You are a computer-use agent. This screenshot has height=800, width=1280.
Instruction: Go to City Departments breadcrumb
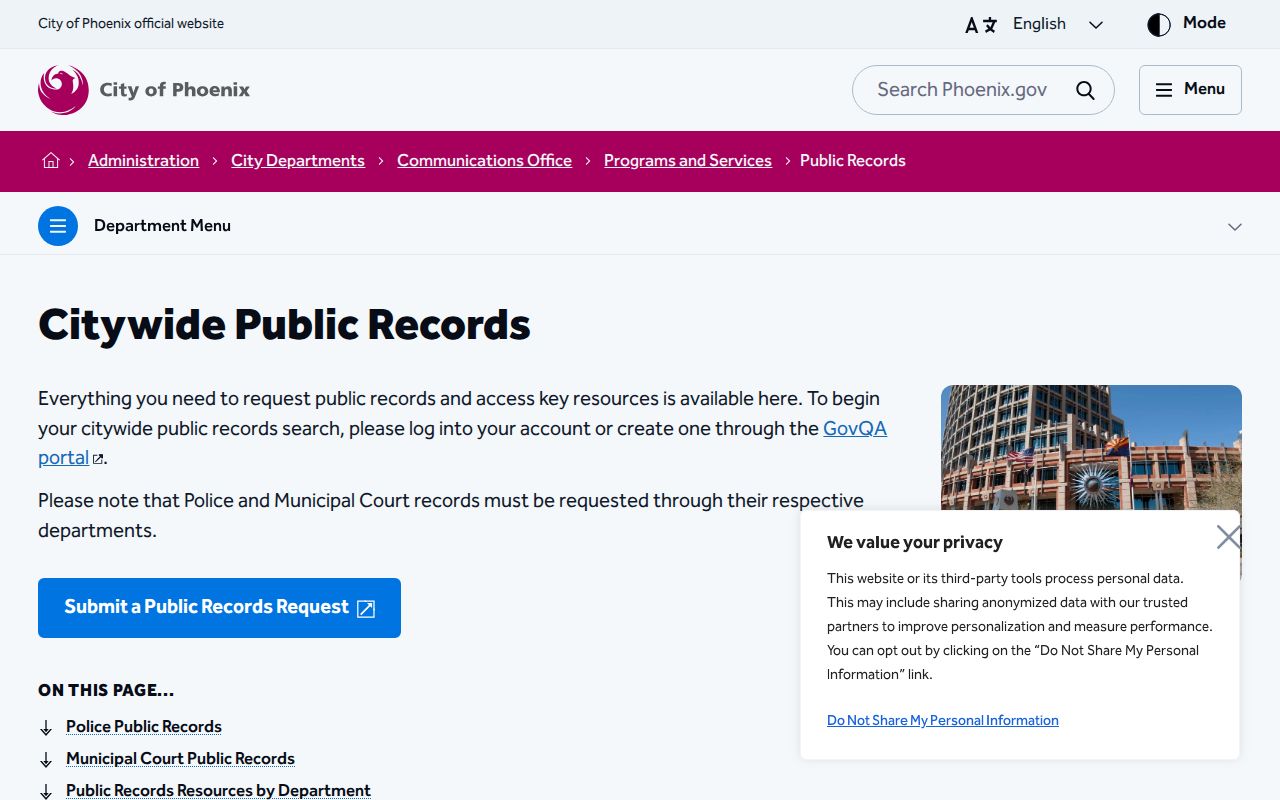coord(298,160)
